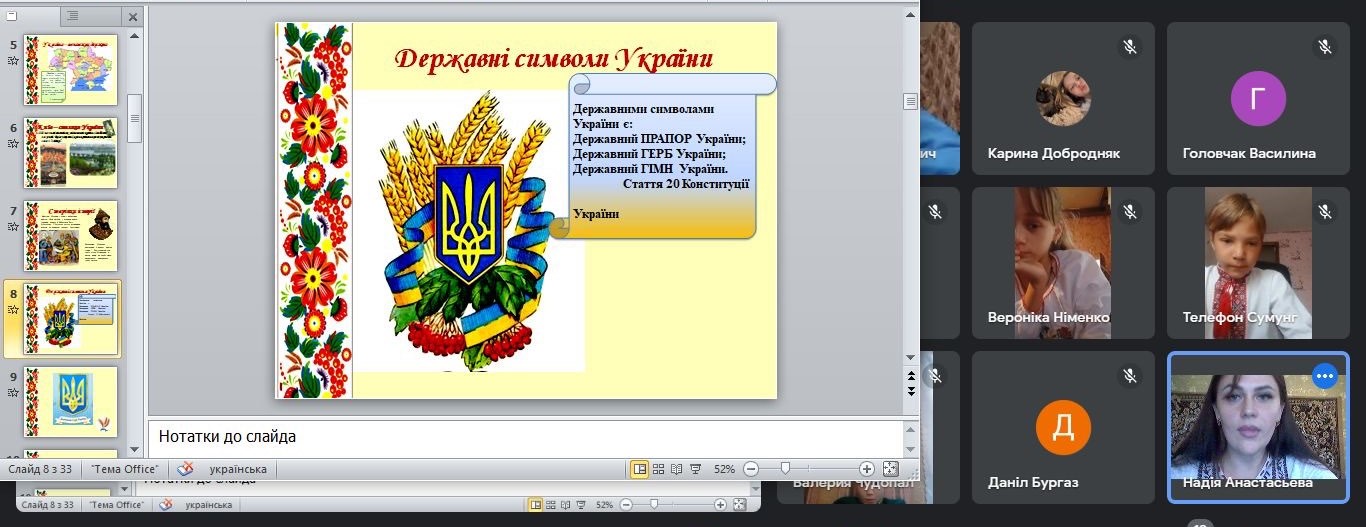1366x527 pixels.
Task: Select Вероніка Німенко's video tile
Action: tap(1063, 262)
